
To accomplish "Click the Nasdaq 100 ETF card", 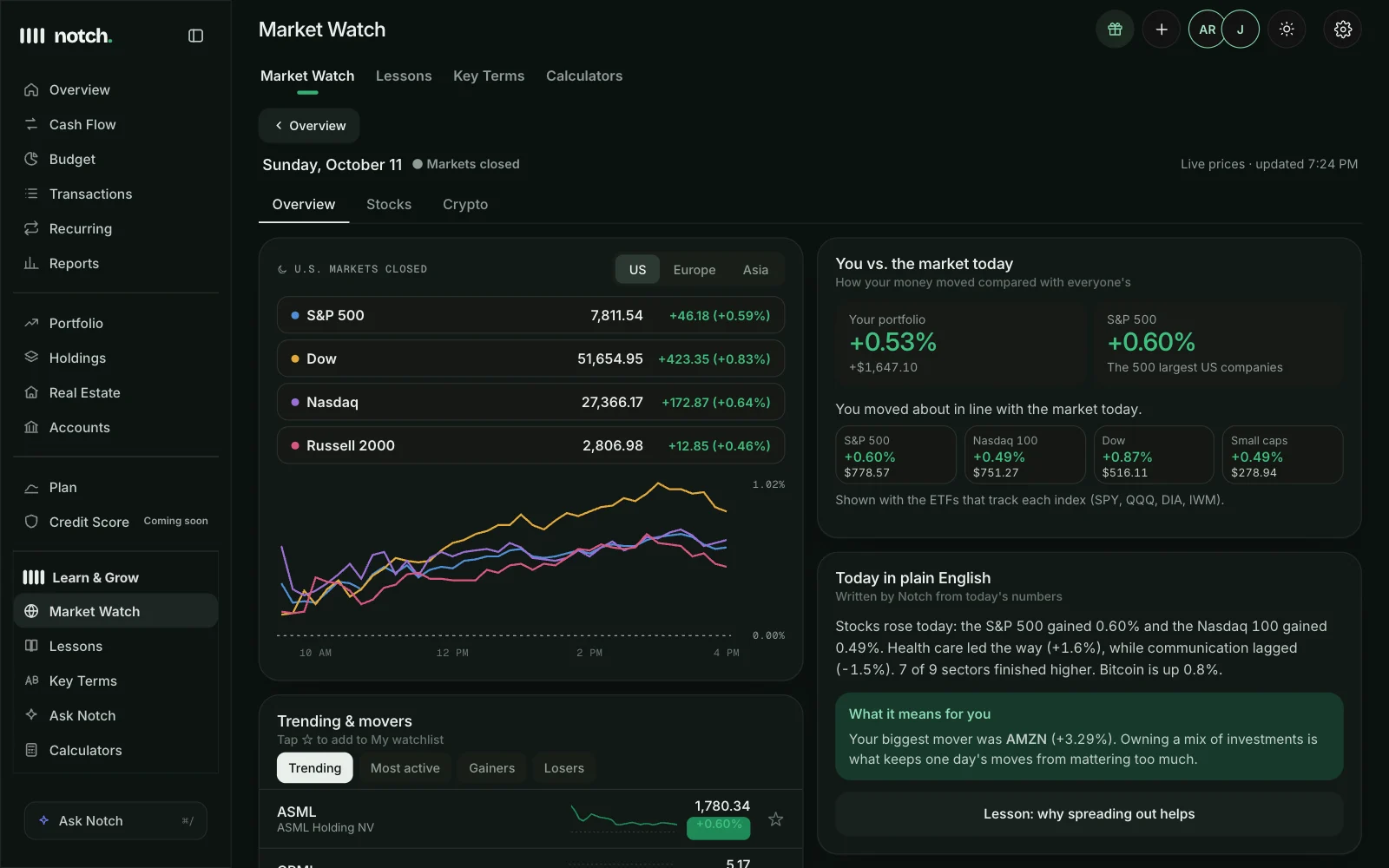I will pyautogui.click(x=1024, y=455).
